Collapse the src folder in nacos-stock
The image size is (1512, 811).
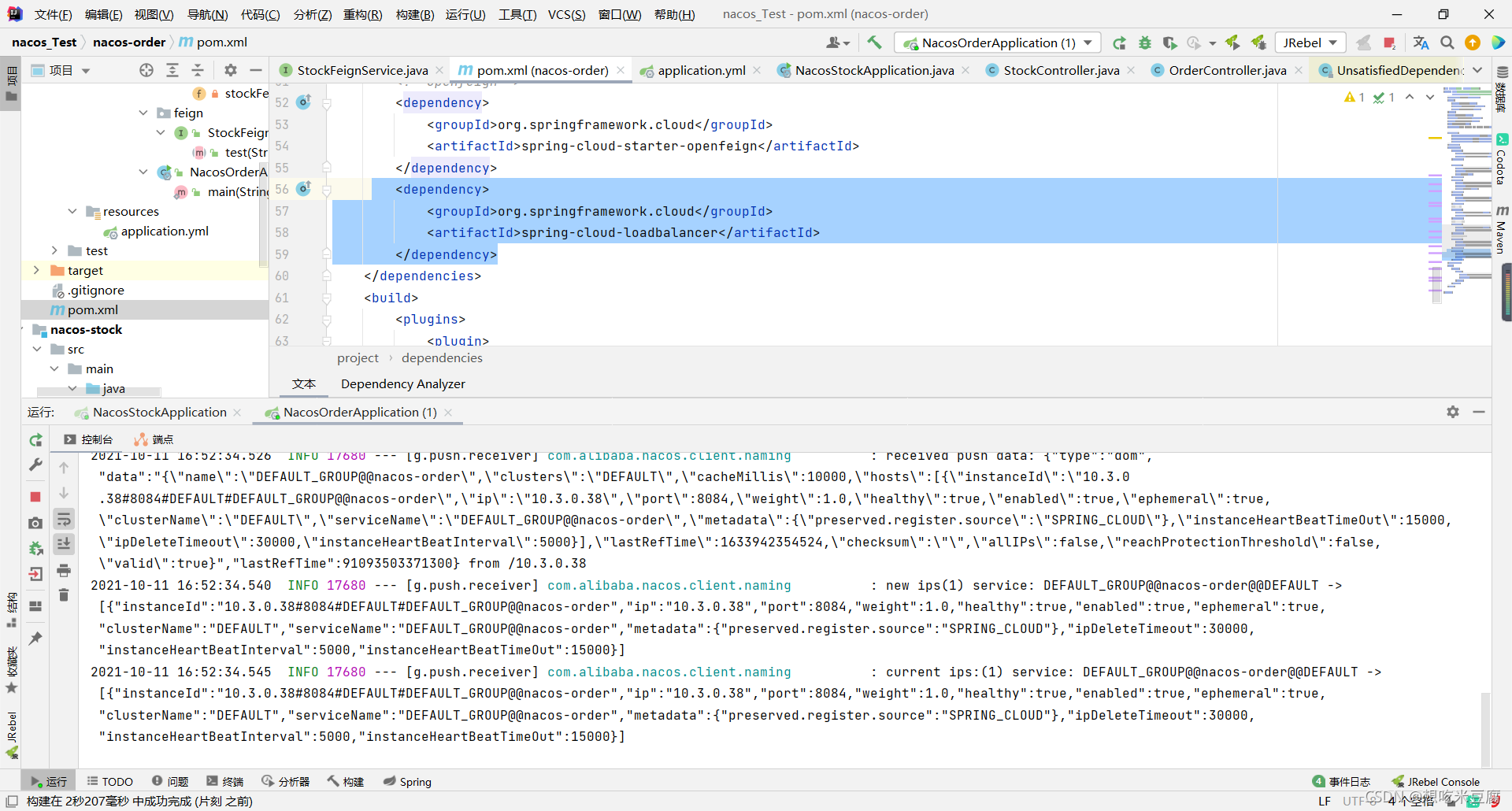pyautogui.click(x=36, y=349)
